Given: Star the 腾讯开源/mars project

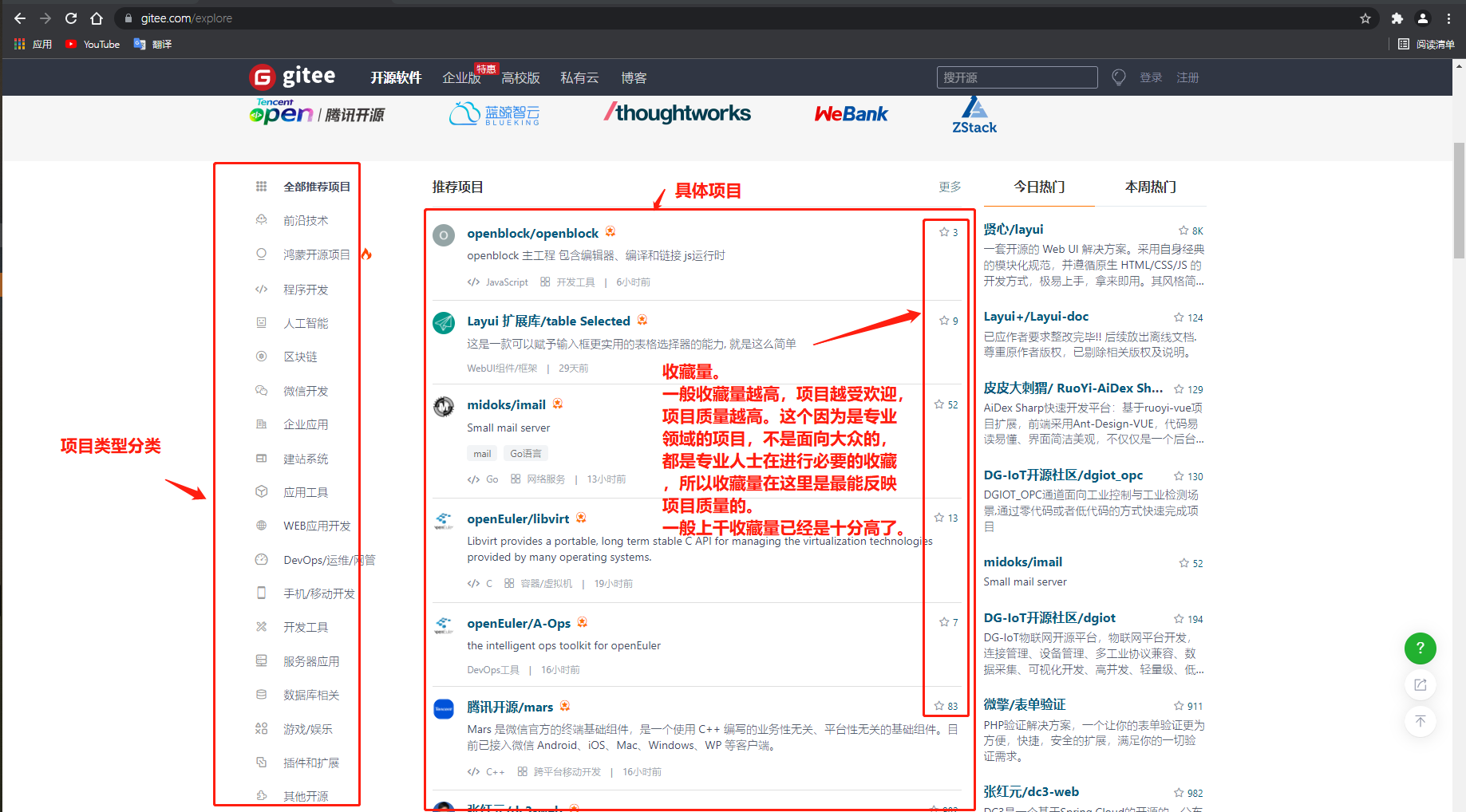Looking at the screenshot, I should coord(939,706).
